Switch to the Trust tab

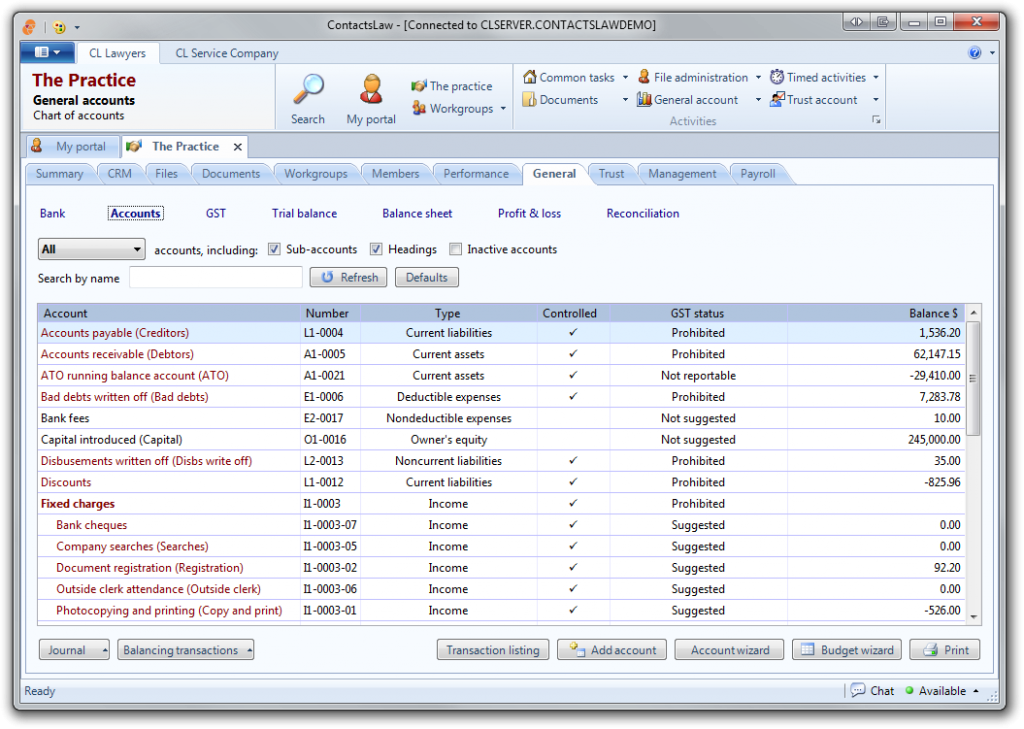pos(611,174)
